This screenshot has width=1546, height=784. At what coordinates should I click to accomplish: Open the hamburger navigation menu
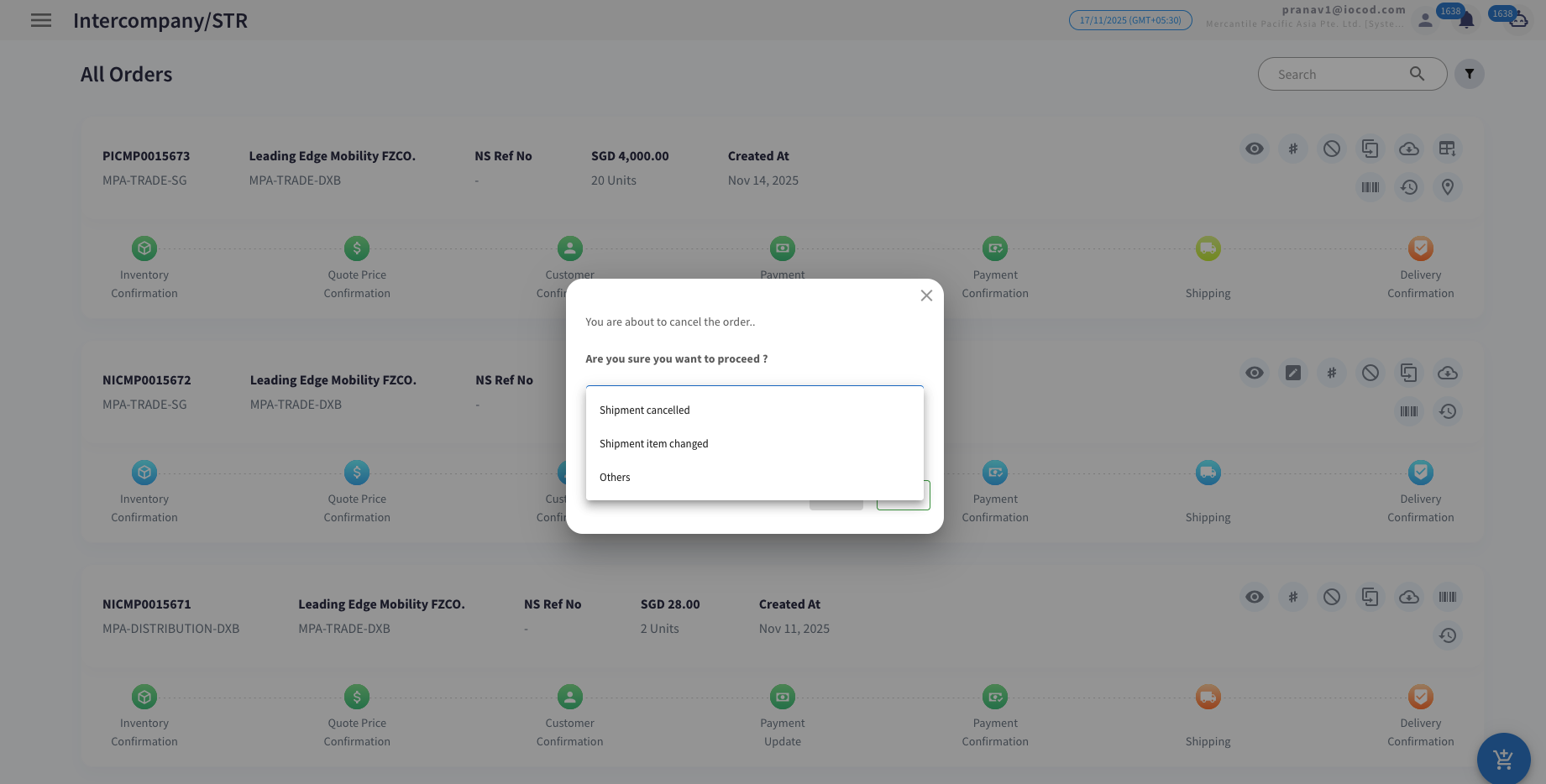tap(41, 20)
